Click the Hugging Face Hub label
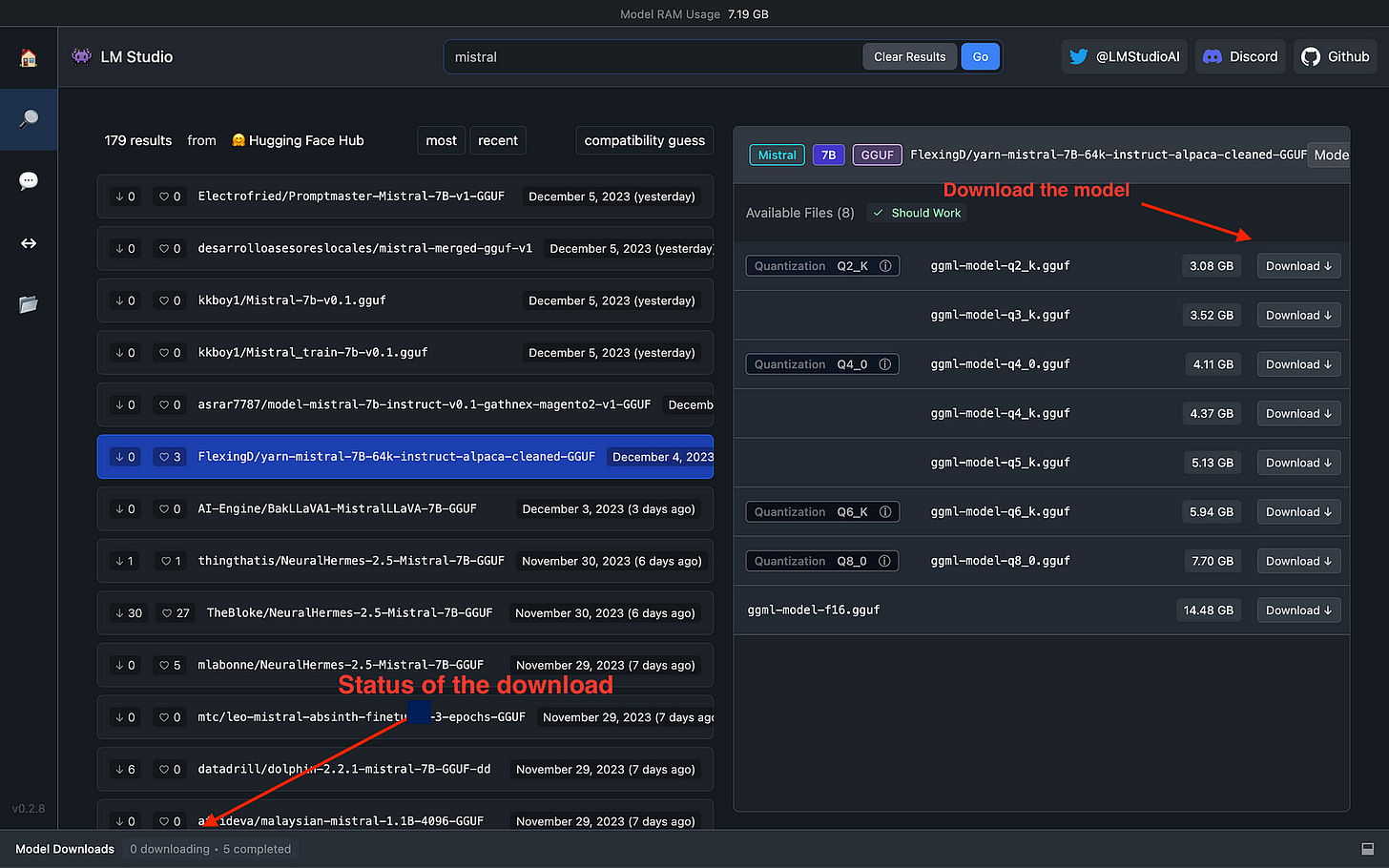 tap(298, 140)
